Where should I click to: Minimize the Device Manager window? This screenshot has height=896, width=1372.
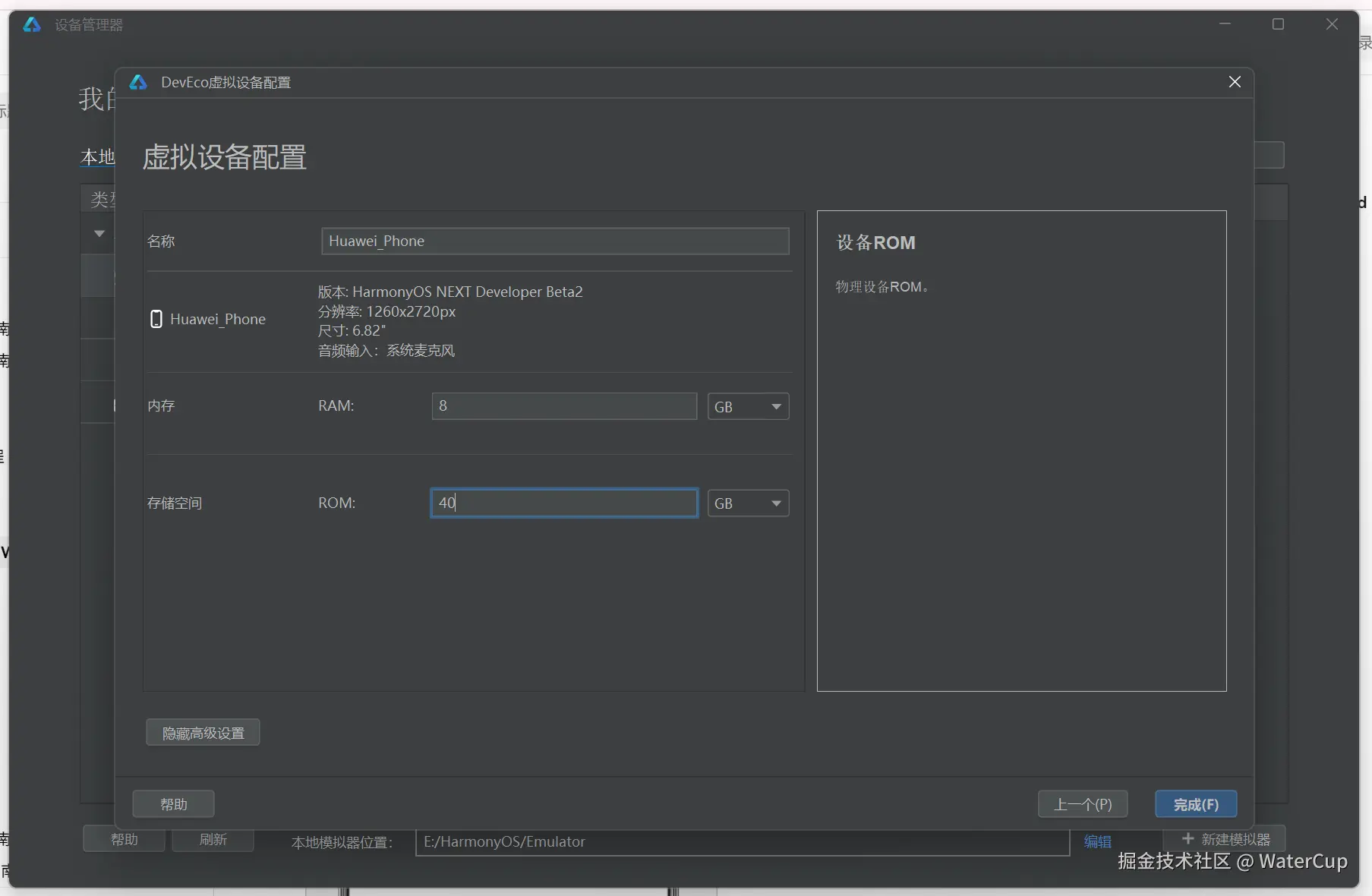1225,24
